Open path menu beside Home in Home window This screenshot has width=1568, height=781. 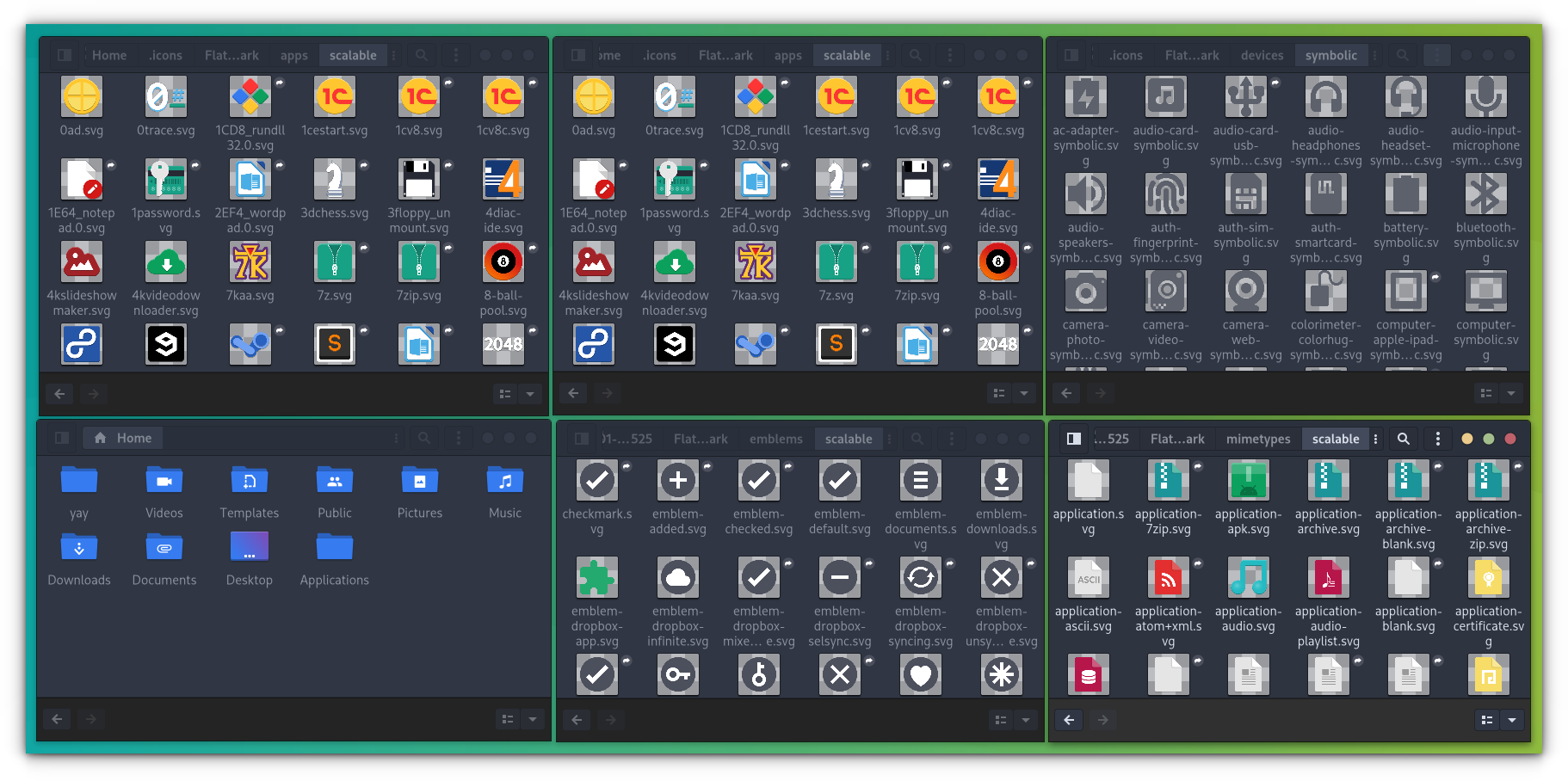pos(397,438)
